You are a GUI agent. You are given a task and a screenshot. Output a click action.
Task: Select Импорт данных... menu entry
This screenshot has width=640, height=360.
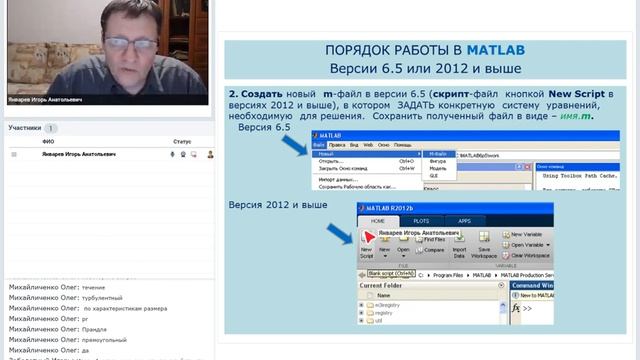tap(367, 180)
